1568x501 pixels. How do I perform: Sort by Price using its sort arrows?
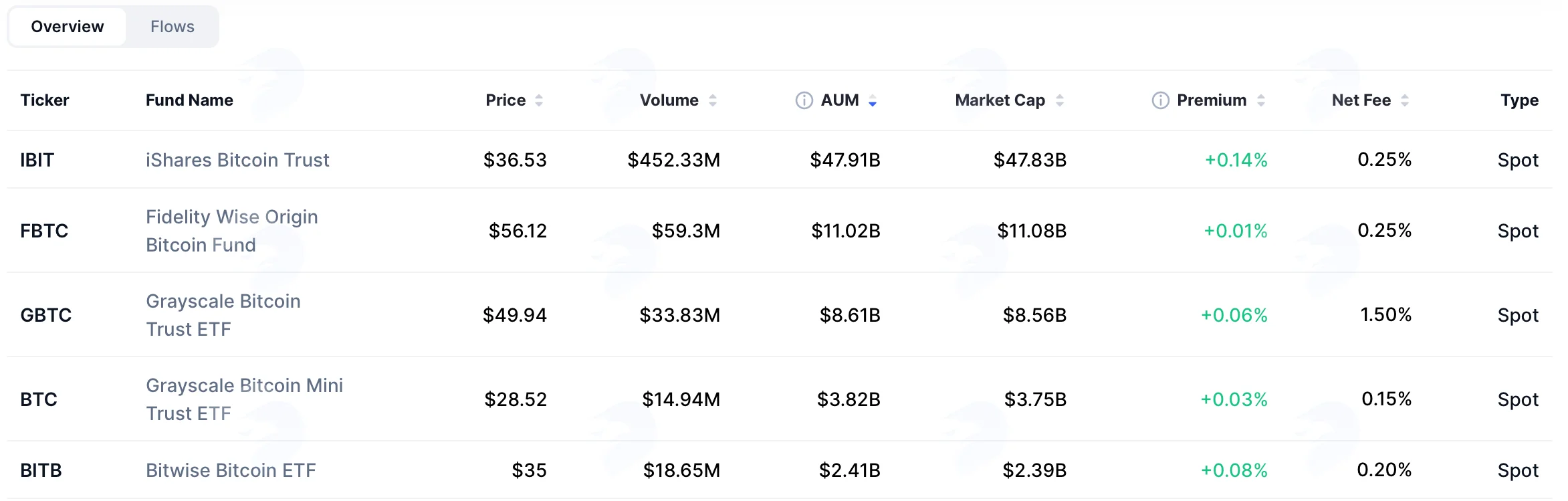(x=539, y=100)
